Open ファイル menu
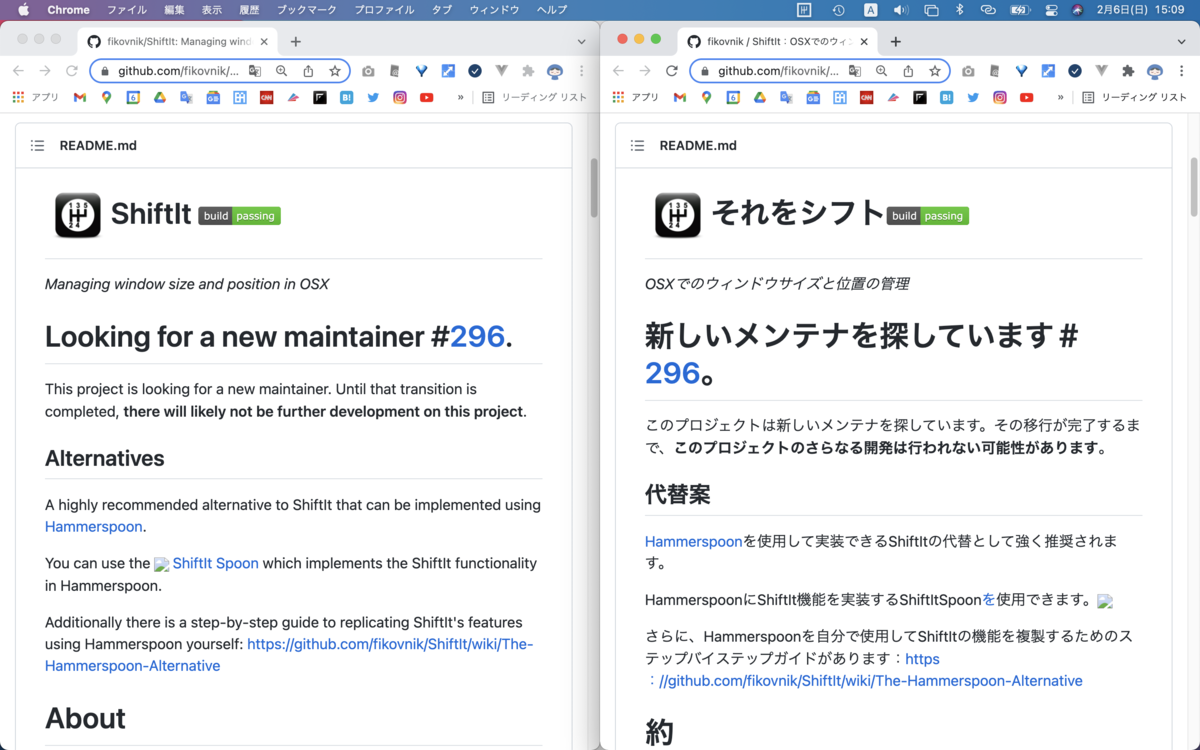Image resolution: width=1200 pixels, height=750 pixels. [x=126, y=10]
